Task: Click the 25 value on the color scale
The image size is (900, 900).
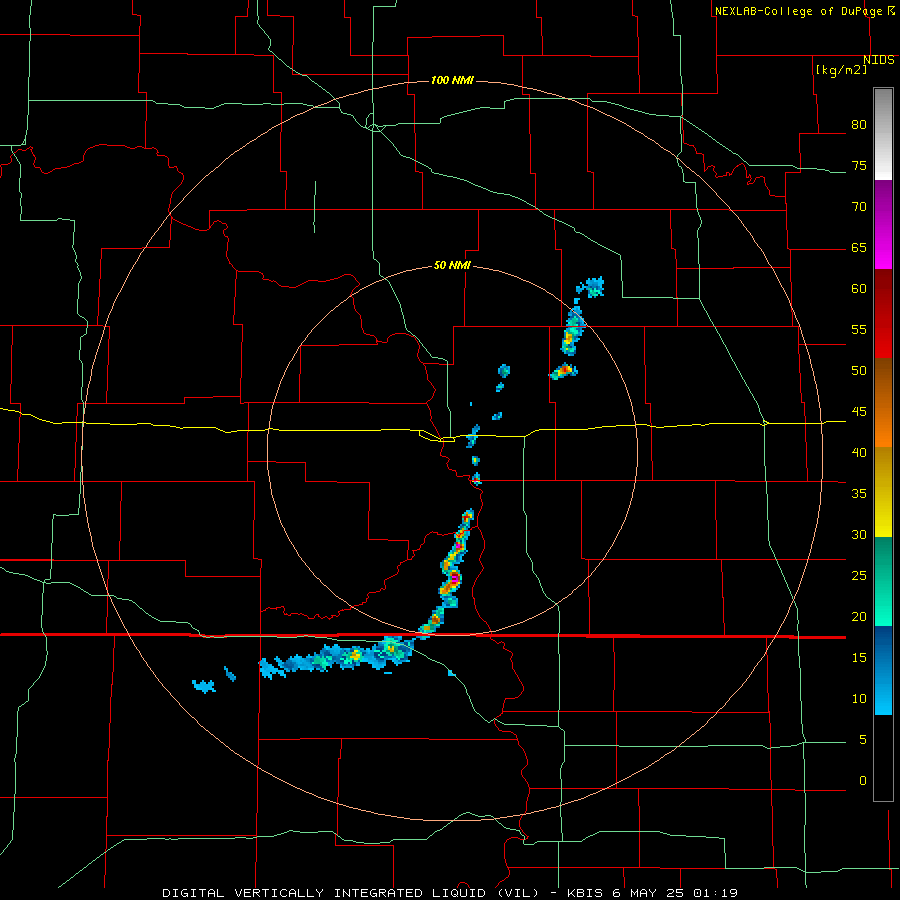Action: point(859,575)
